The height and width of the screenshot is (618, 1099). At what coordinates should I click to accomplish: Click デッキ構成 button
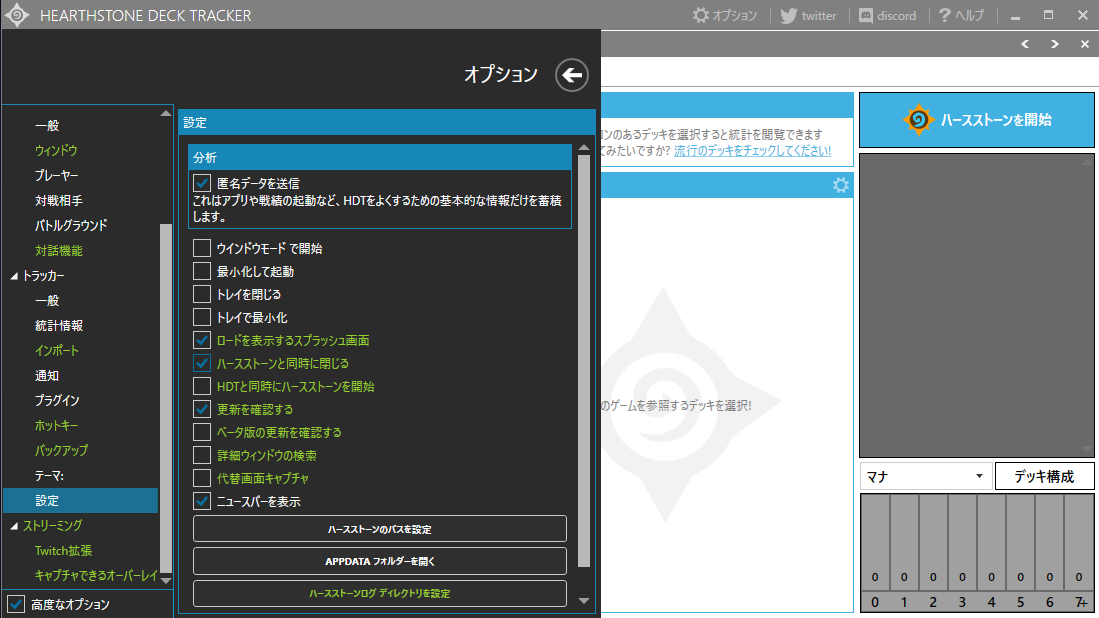click(1044, 476)
